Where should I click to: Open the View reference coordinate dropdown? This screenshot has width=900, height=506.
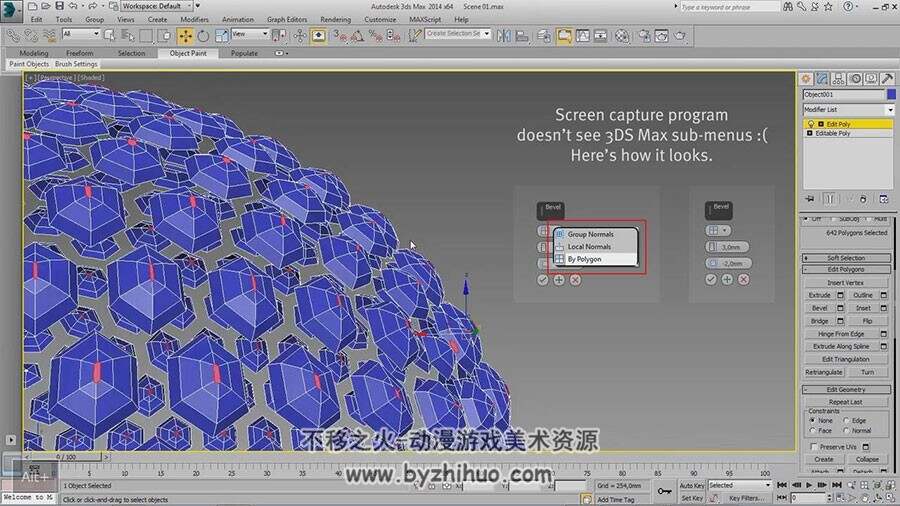tap(250, 34)
